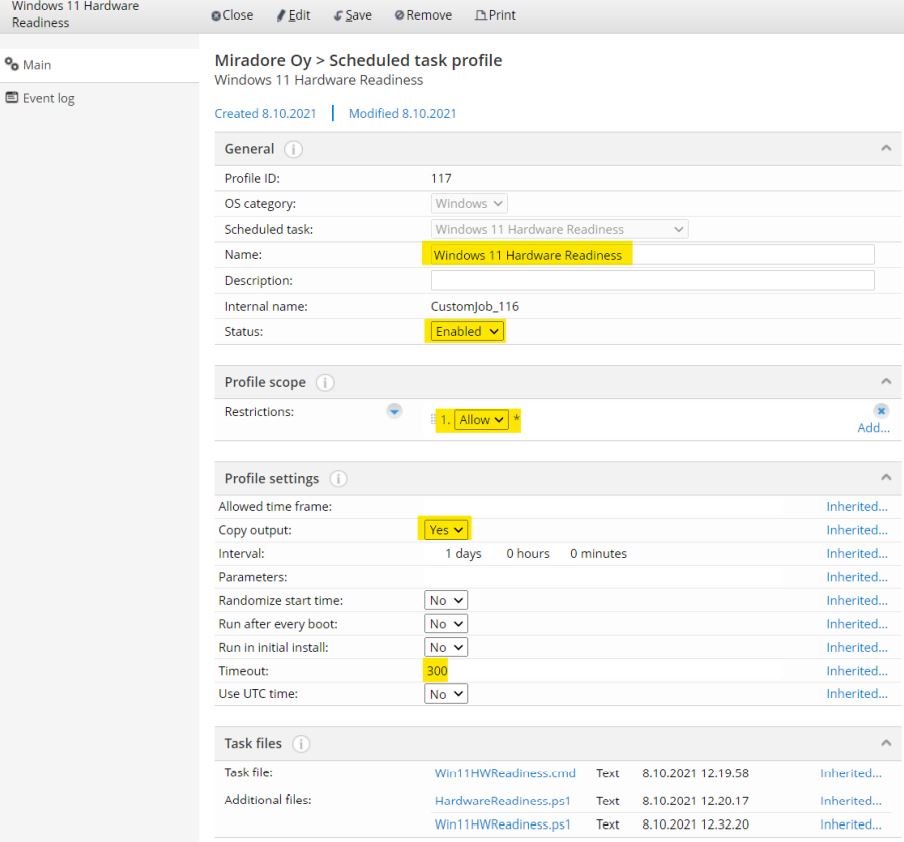904x842 pixels.
Task: Click the internal name CustomJob_116
Action: pyautogui.click(x=474, y=307)
